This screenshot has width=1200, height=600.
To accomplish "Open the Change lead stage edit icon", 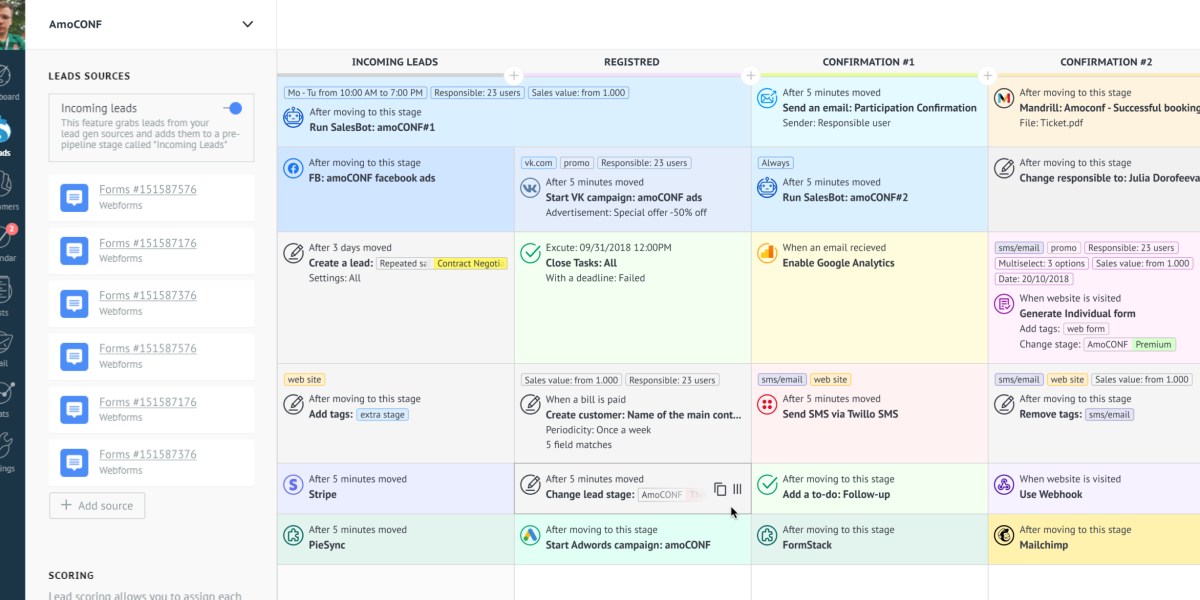I will pyautogui.click(x=530, y=485).
